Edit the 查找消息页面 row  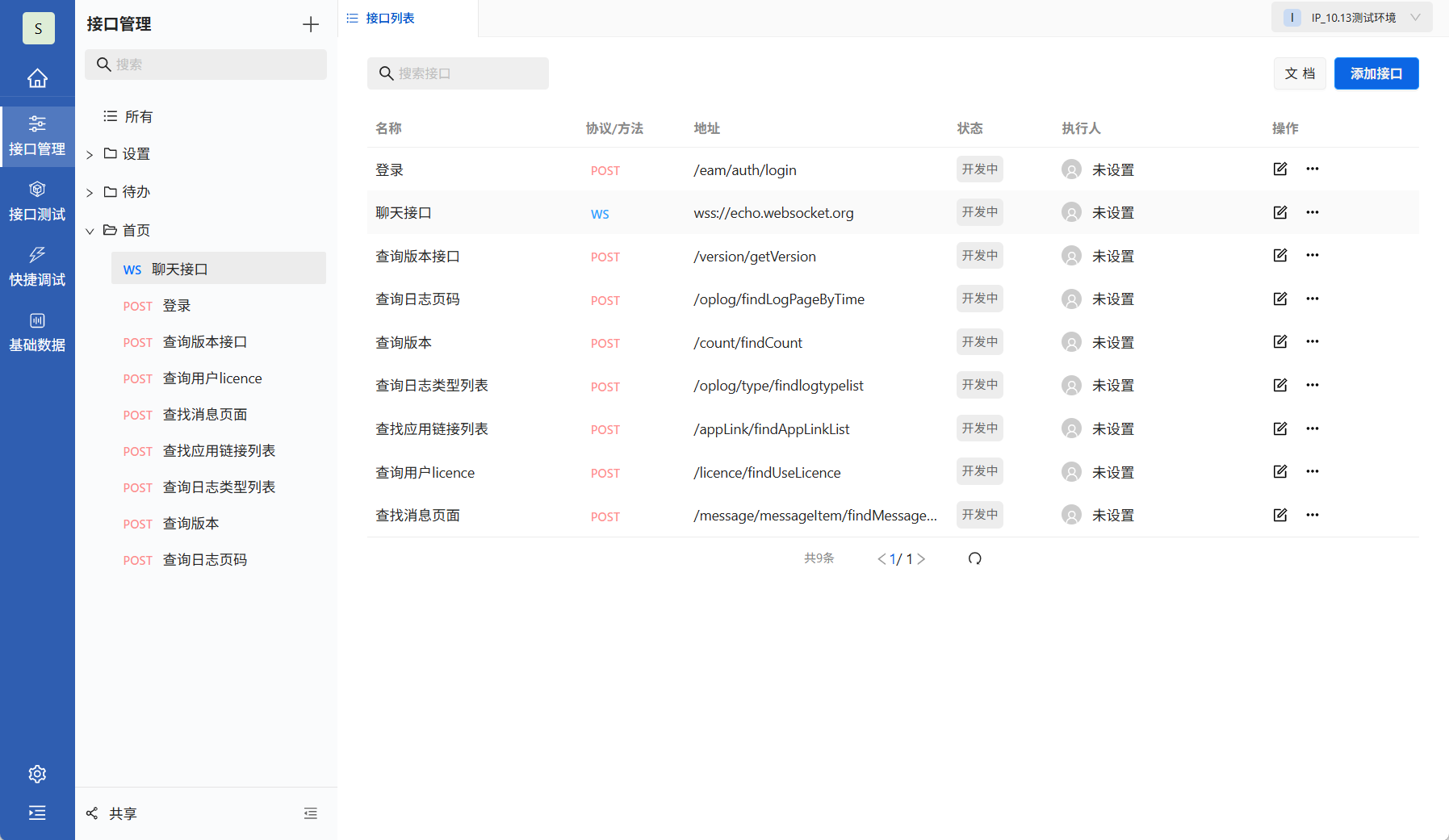pyautogui.click(x=1280, y=515)
